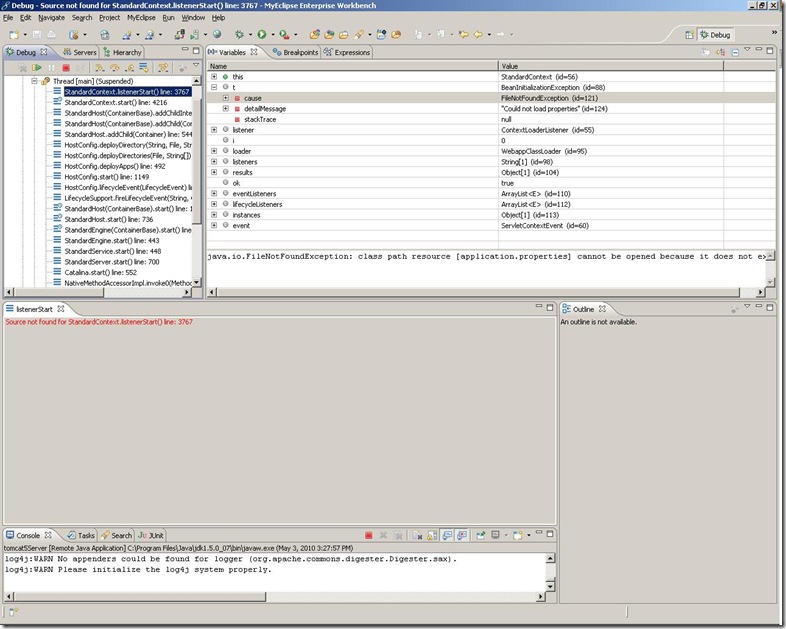Toggle Scroll Lock in Console toolbar
The height and width of the screenshot is (629, 786).
[x=434, y=536]
